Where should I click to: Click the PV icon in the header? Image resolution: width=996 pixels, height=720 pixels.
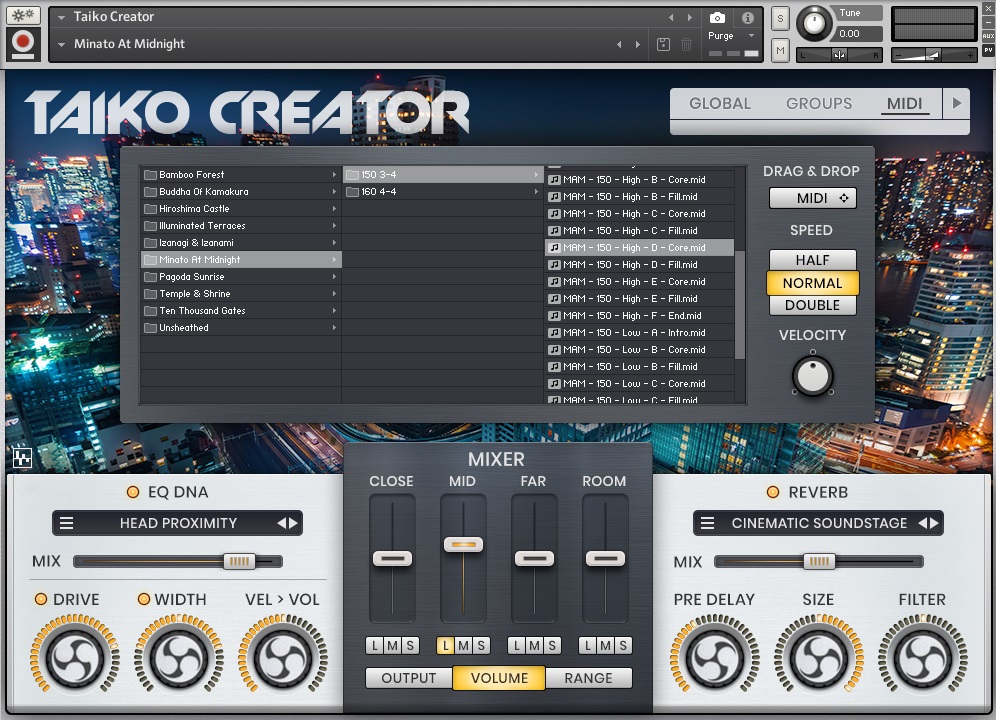coord(988,50)
